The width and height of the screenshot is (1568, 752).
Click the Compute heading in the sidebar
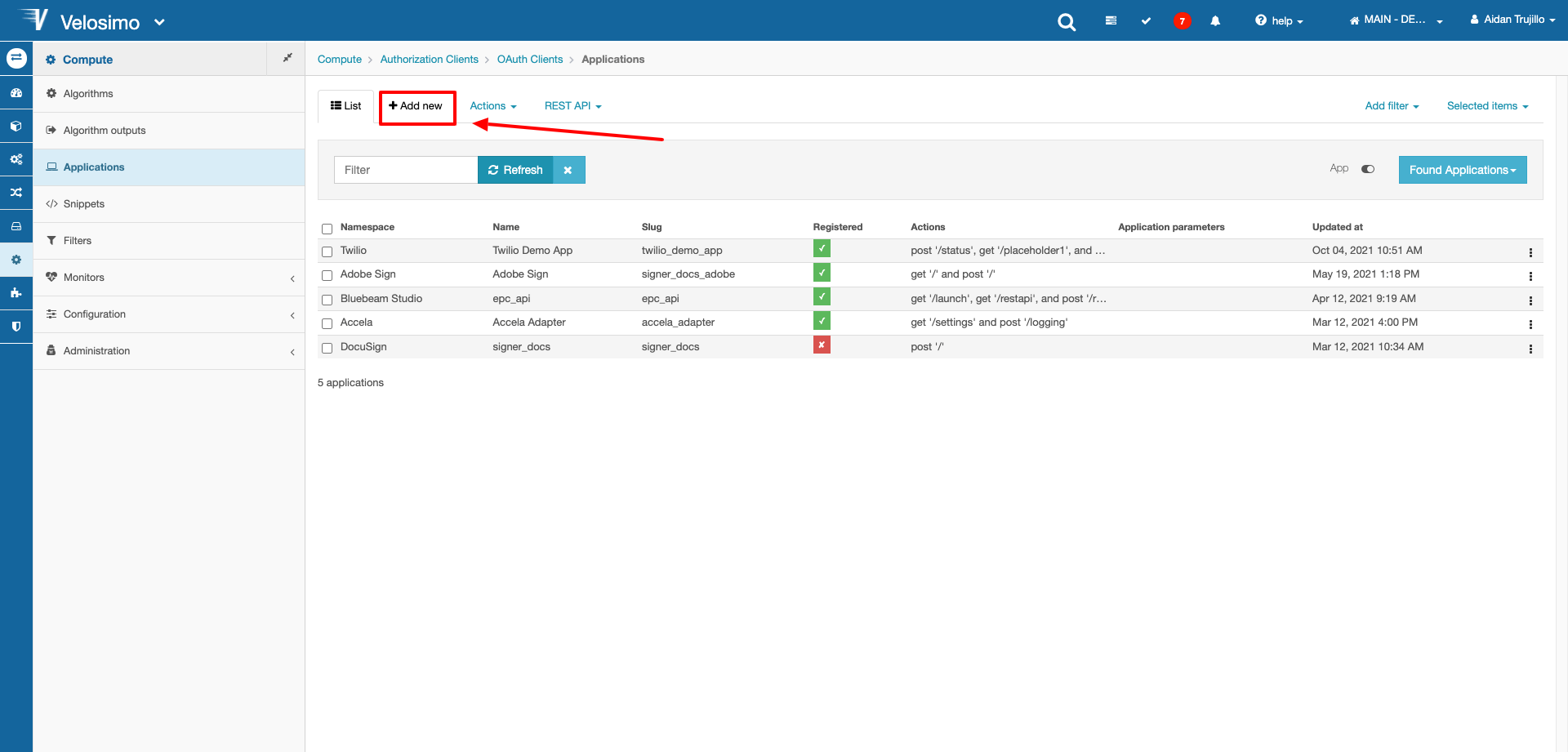coord(87,60)
